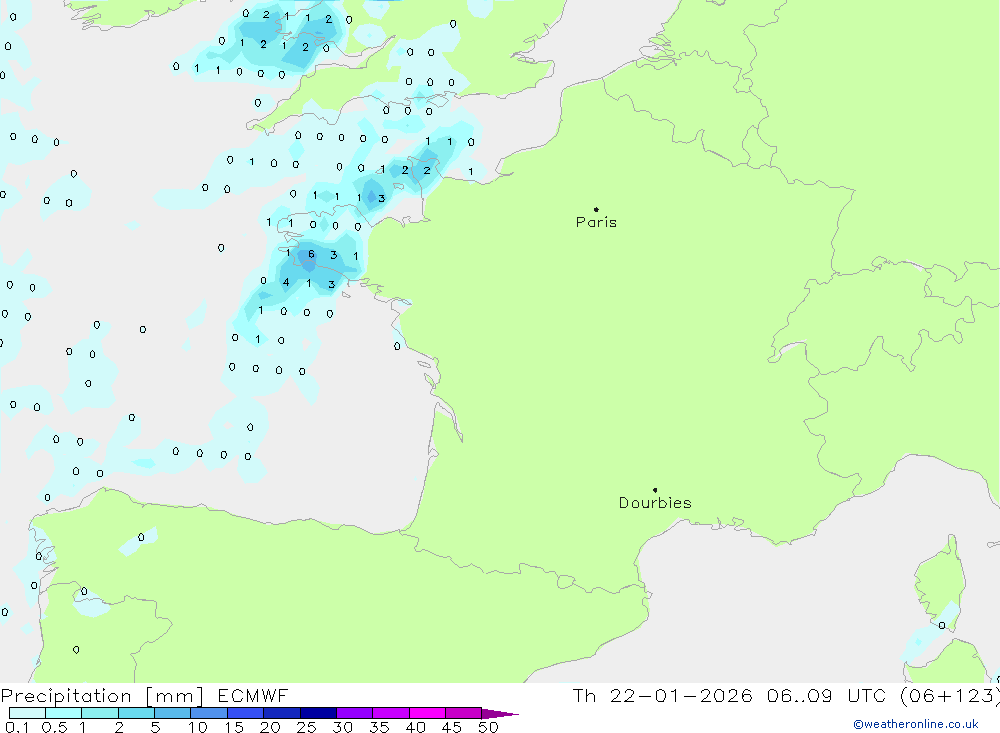1000x733 pixels.
Task: Pick the bright magenta legend swatch between 40 and 45
Action: coord(427,713)
